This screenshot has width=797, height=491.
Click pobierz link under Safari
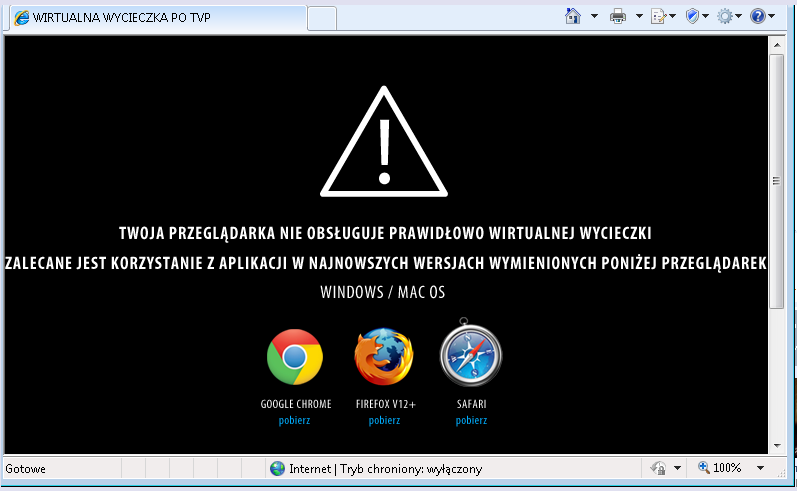(471, 420)
